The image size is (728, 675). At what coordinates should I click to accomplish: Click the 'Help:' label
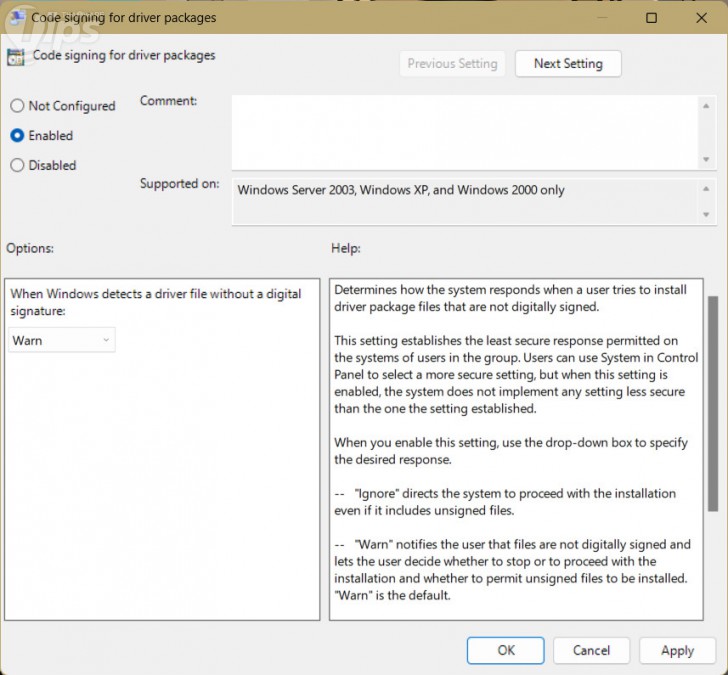pos(346,248)
